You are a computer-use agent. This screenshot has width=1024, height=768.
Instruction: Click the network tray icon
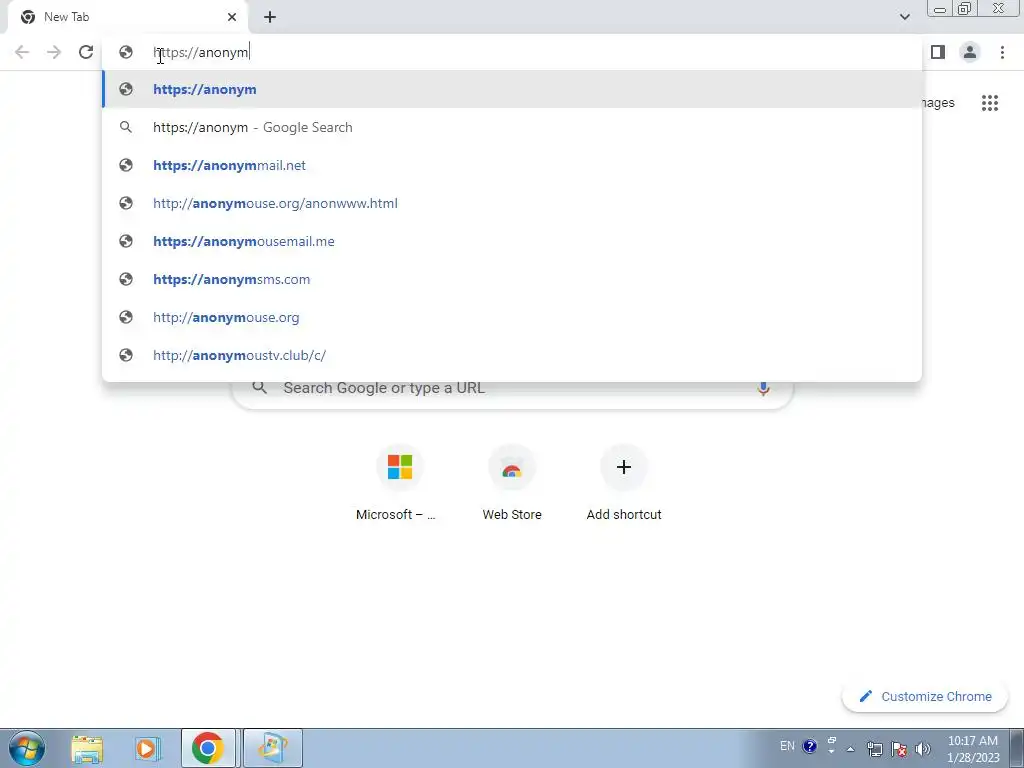874,748
